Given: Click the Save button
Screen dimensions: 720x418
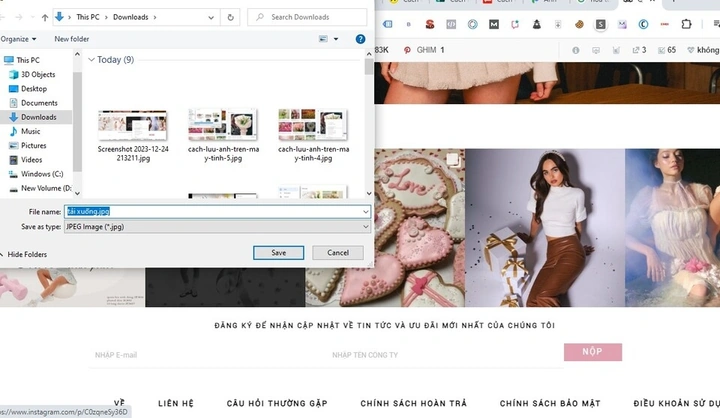Looking at the screenshot, I should tap(278, 253).
